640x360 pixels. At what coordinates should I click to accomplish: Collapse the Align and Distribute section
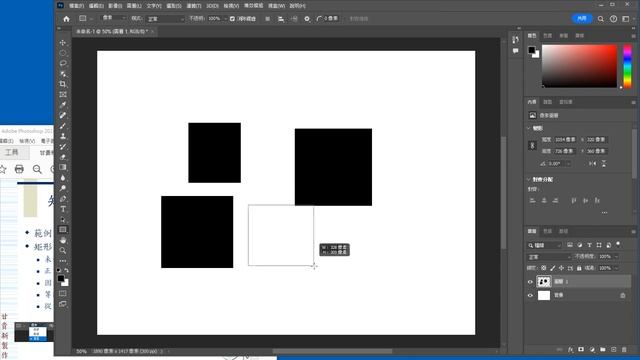click(x=529, y=180)
